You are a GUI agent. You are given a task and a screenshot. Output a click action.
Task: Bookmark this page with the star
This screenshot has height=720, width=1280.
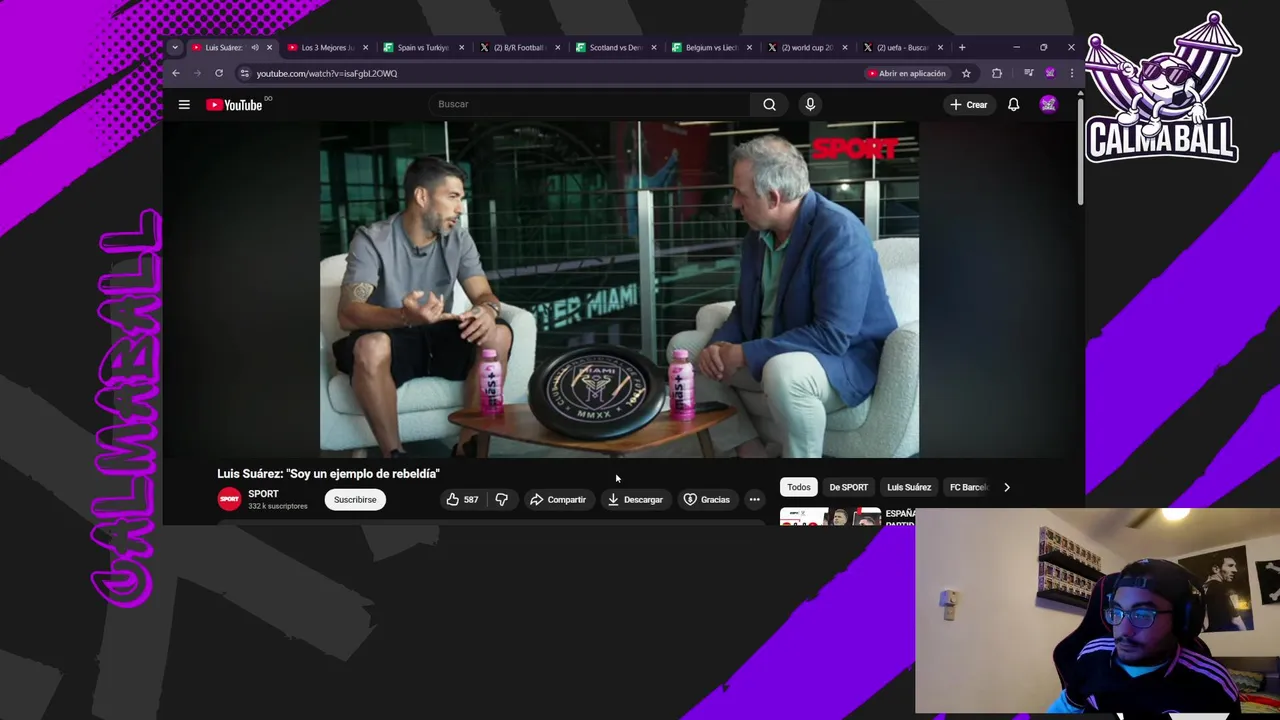966,73
